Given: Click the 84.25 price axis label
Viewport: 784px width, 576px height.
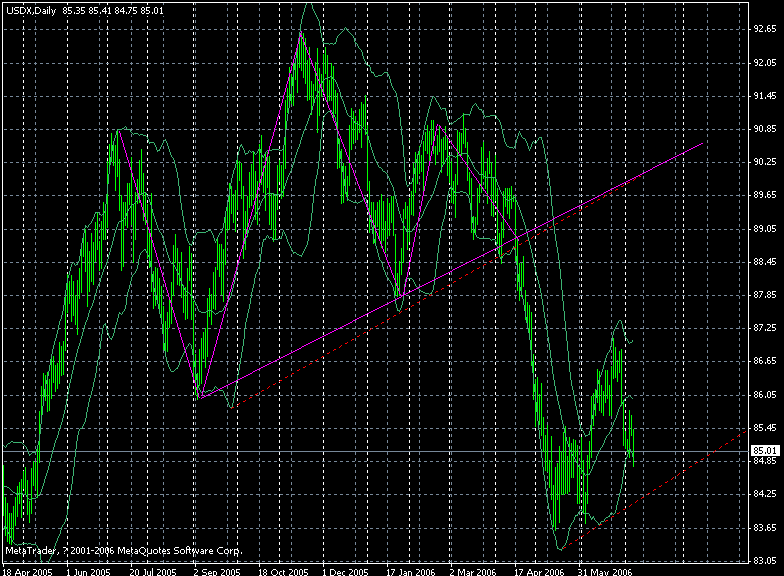Looking at the screenshot, I should tap(766, 494).
